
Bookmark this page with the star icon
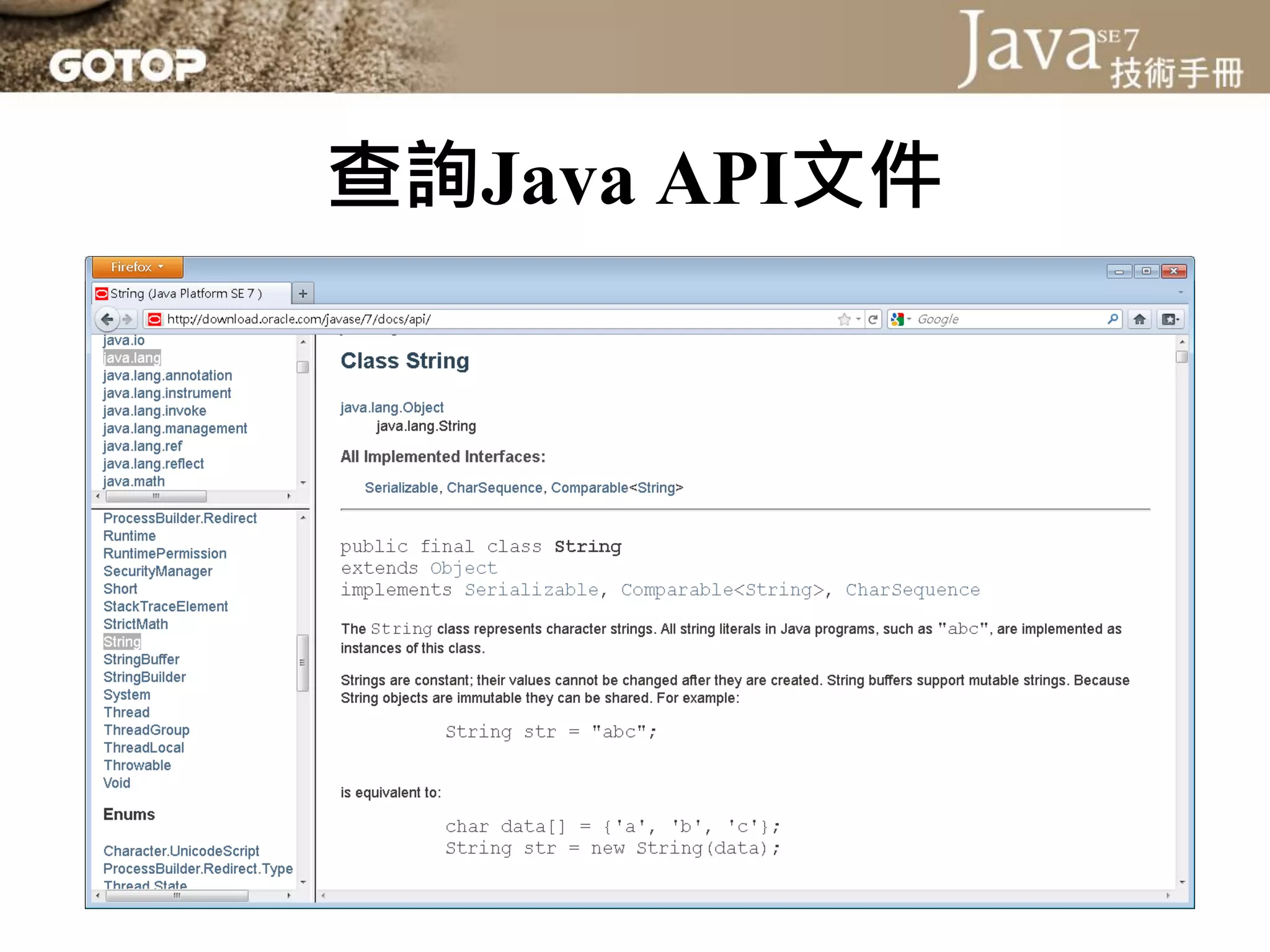(843, 319)
